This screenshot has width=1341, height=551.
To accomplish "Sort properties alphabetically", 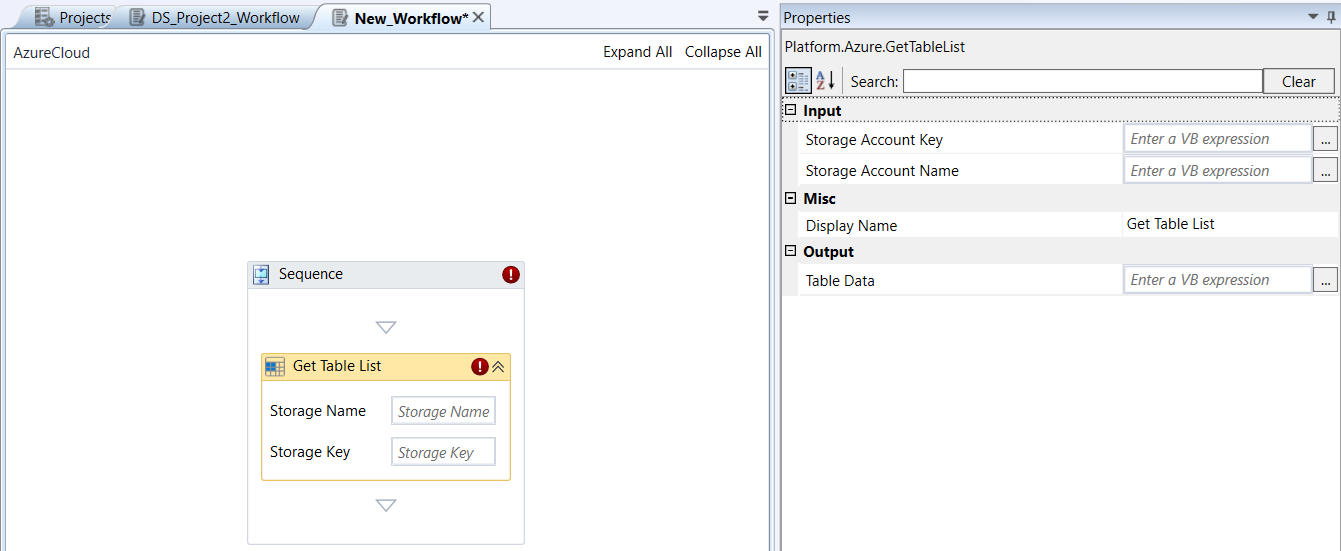I will [x=825, y=81].
